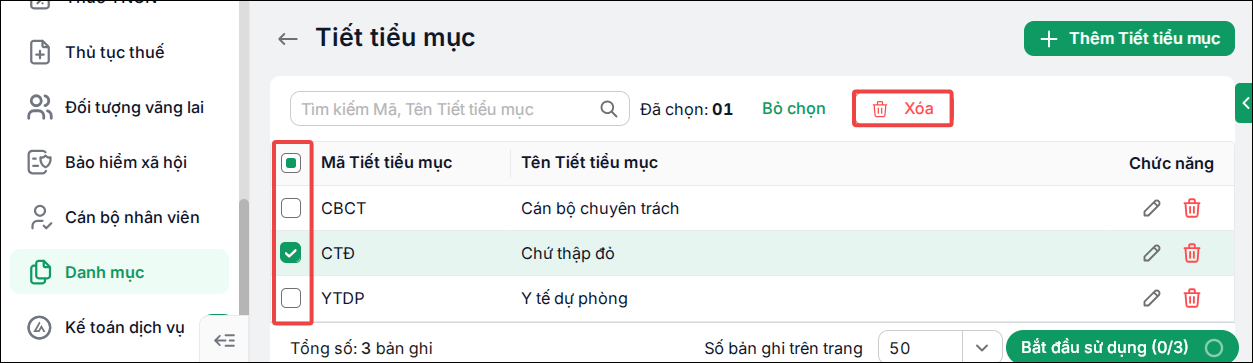Toggle the select-all header checkbox
1253x363 pixels.
point(291,163)
